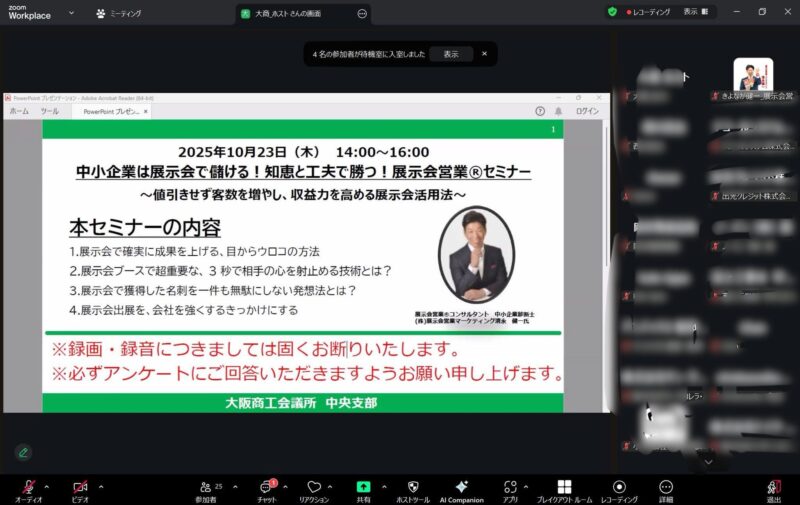The height and width of the screenshot is (505, 800).
Task: Turn on the camera via the ビデオ button
Action: tap(80, 487)
